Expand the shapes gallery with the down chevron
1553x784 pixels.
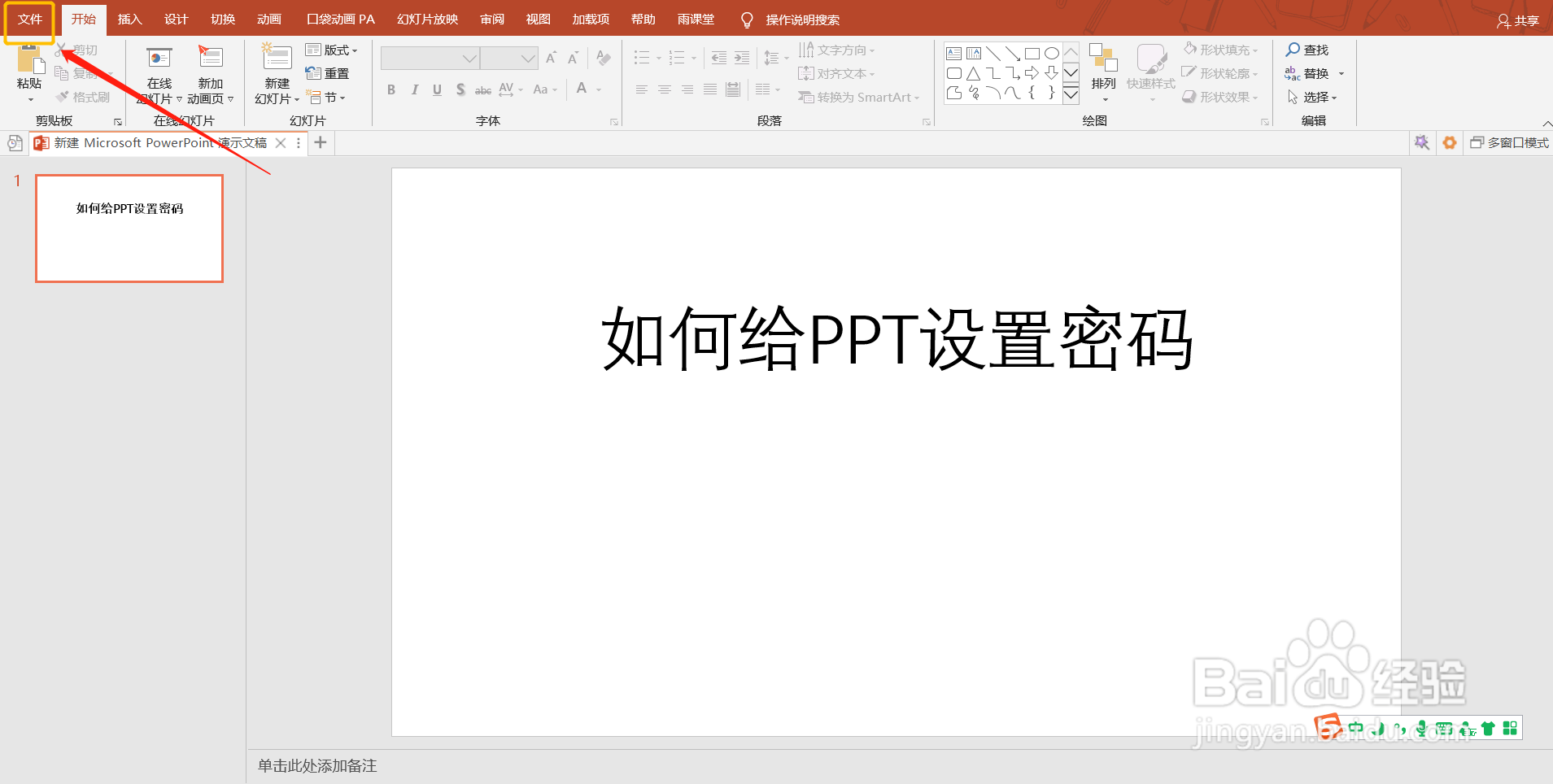coord(1071,94)
